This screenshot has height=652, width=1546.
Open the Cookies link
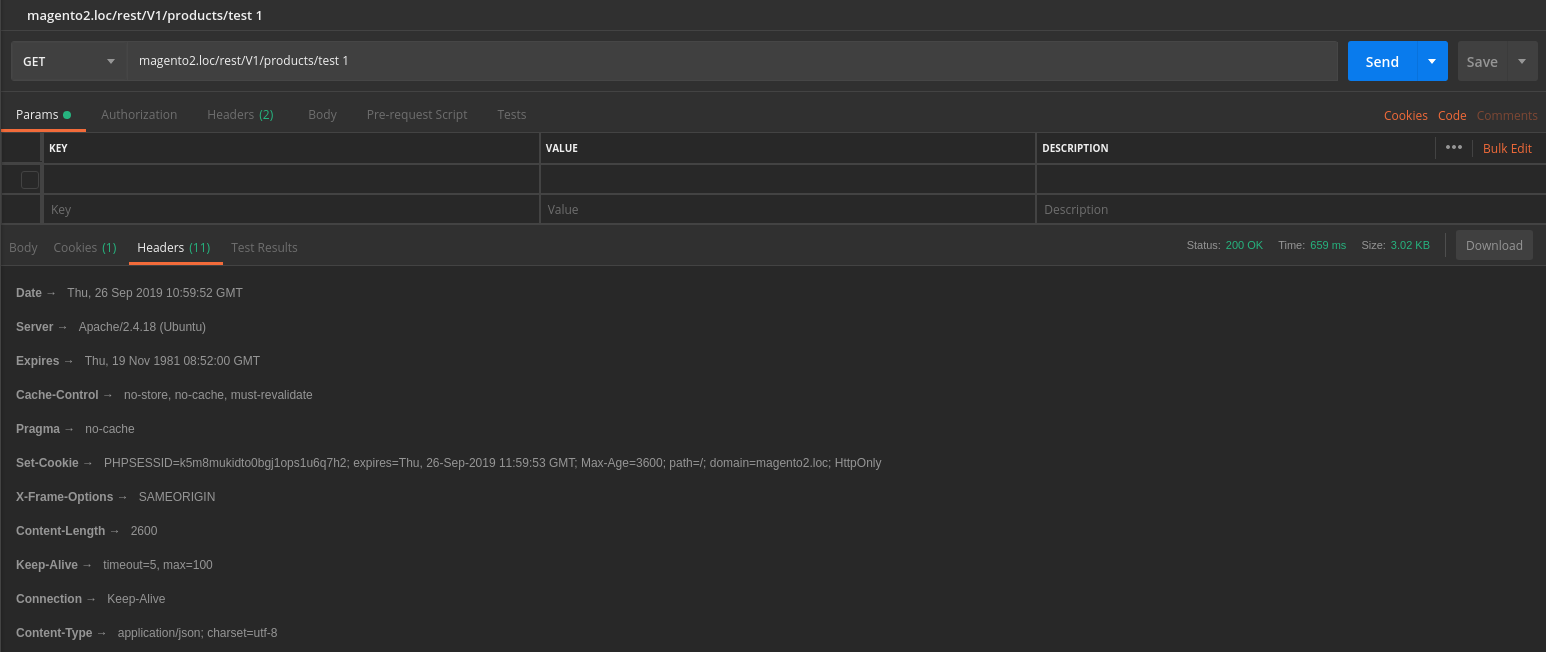click(1405, 116)
